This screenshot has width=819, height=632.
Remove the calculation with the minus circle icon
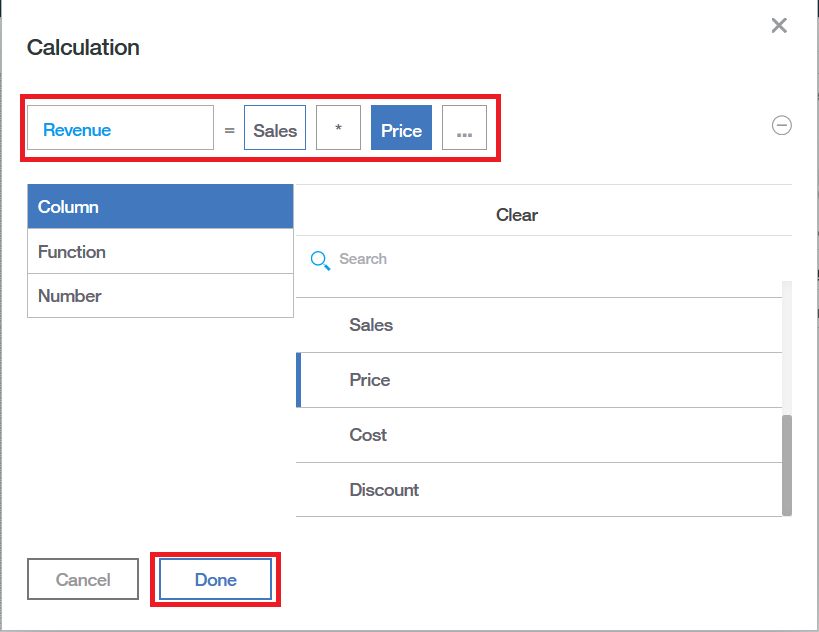[781, 125]
